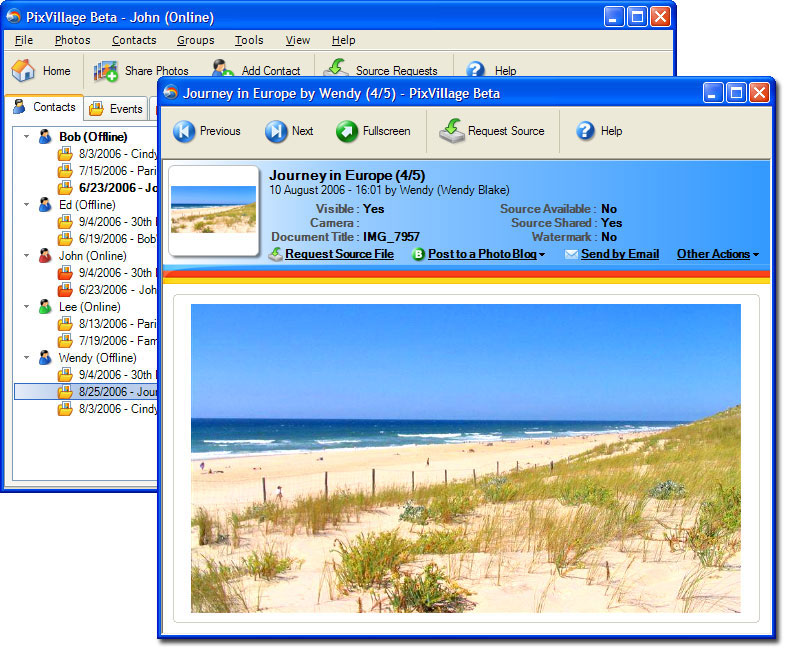Click the Ed (Offline) contact avatar icon
This screenshot has height=654, width=789.
[45, 205]
